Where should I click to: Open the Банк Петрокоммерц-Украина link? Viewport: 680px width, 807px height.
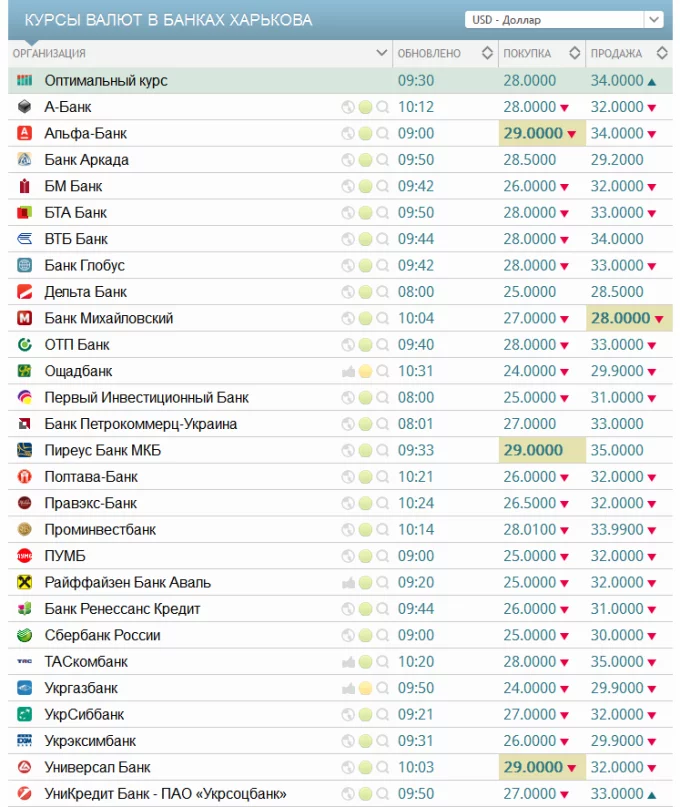click(x=141, y=424)
